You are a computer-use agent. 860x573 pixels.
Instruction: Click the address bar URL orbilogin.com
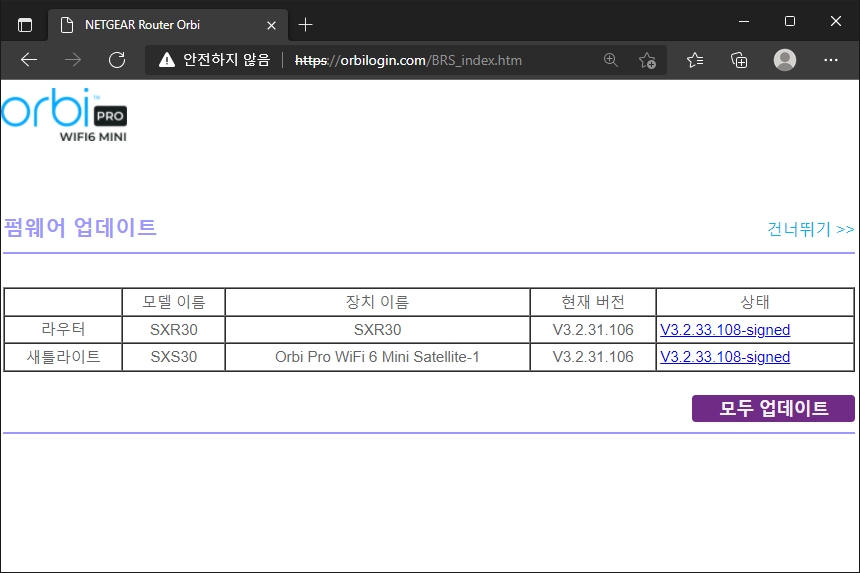pos(408,60)
